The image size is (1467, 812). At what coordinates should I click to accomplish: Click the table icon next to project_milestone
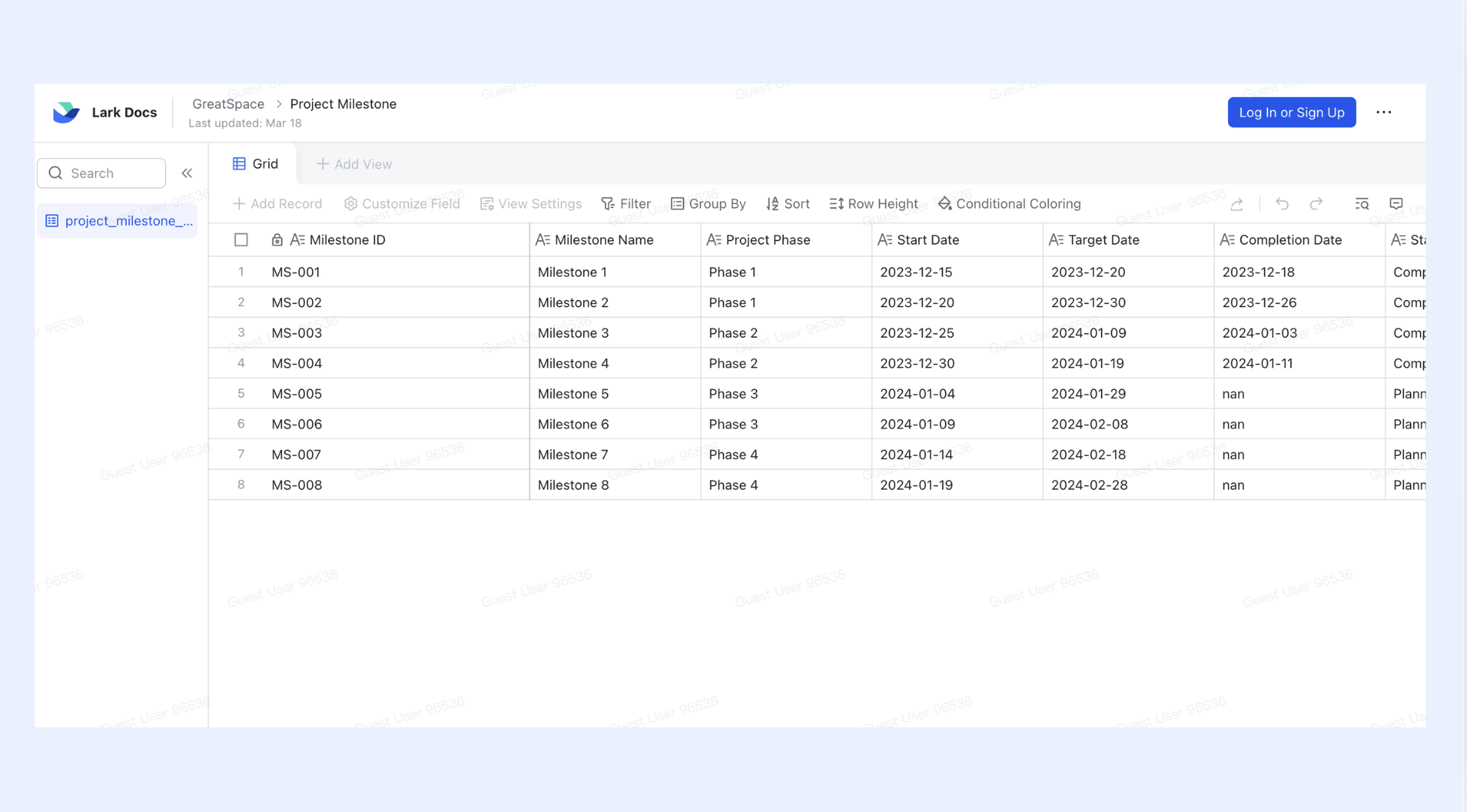click(52, 221)
